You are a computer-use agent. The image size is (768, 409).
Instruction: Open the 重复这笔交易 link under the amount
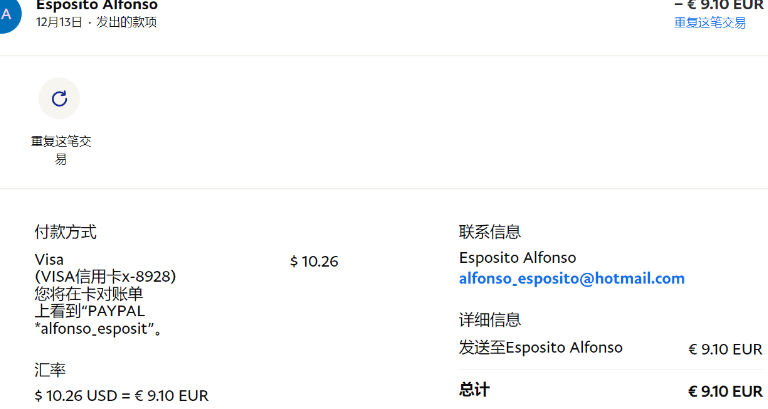tap(710, 23)
